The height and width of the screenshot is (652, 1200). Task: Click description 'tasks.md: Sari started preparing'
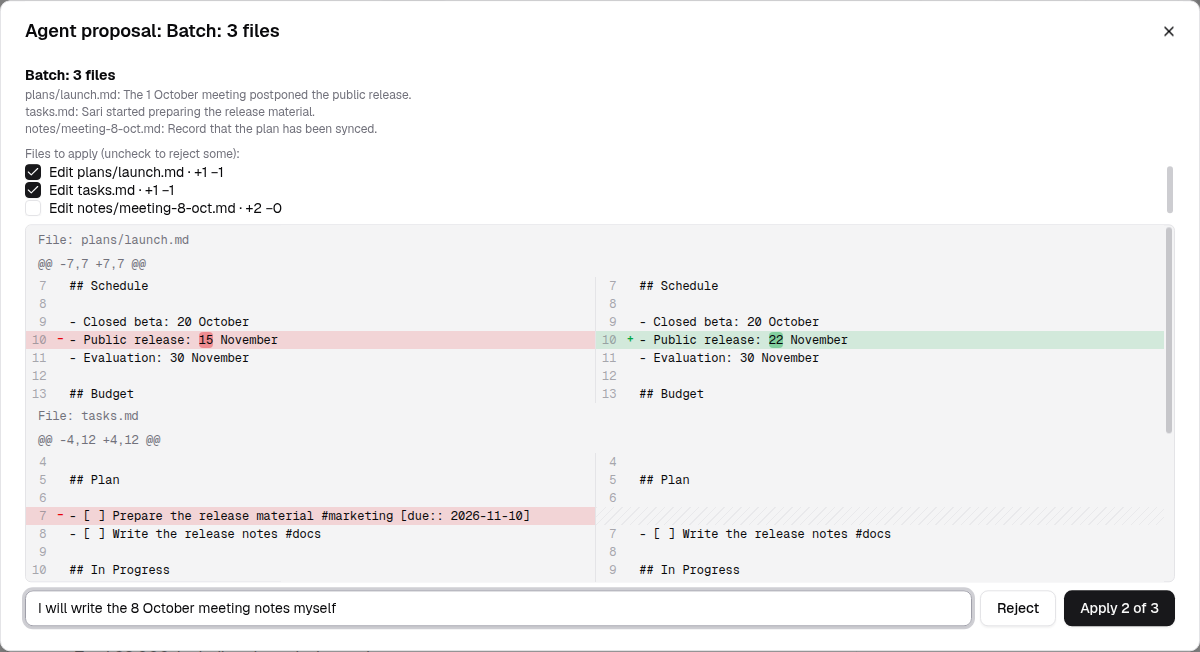[170, 112]
